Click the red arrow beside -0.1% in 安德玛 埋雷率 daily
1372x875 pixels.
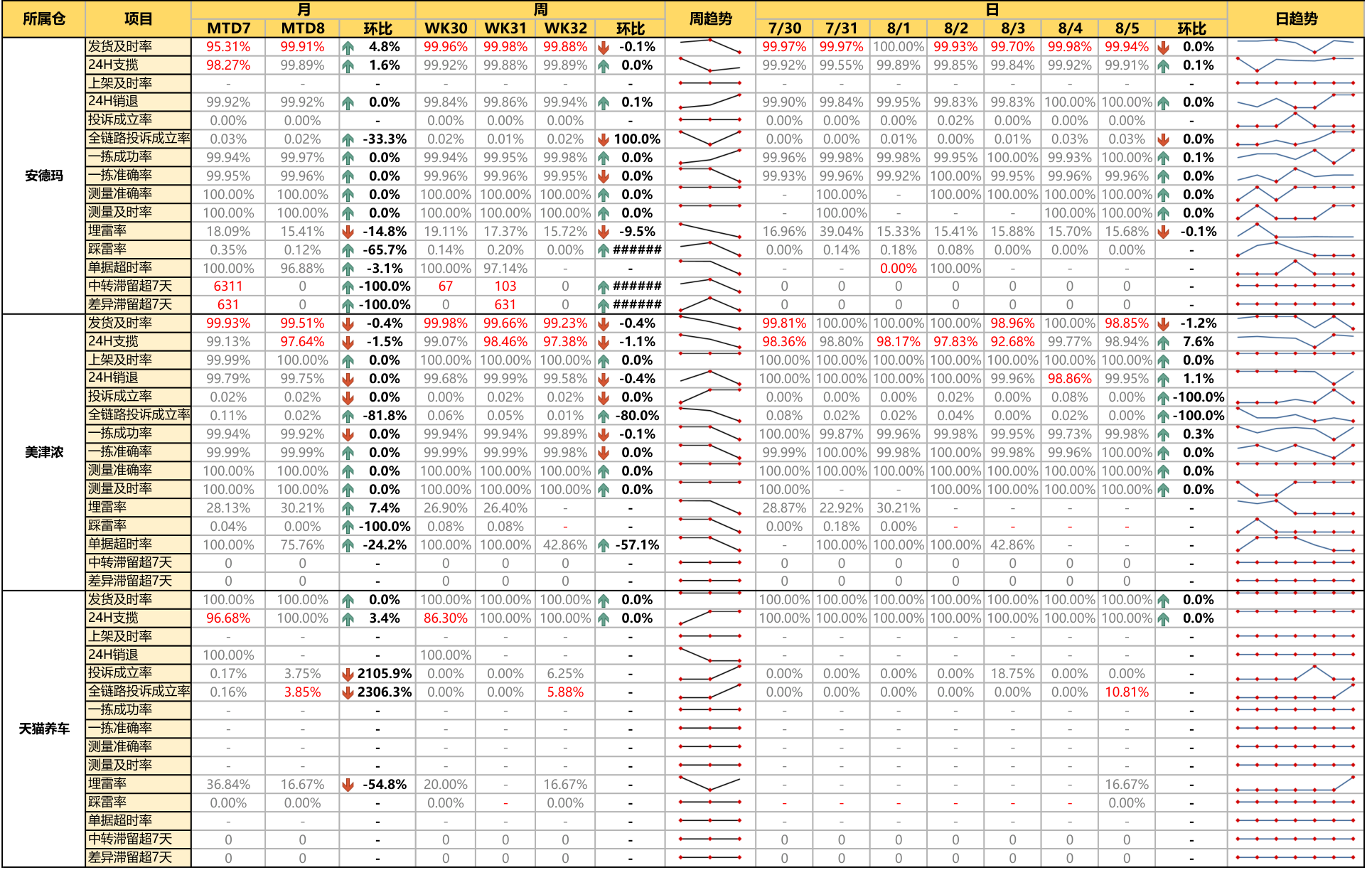[1163, 232]
